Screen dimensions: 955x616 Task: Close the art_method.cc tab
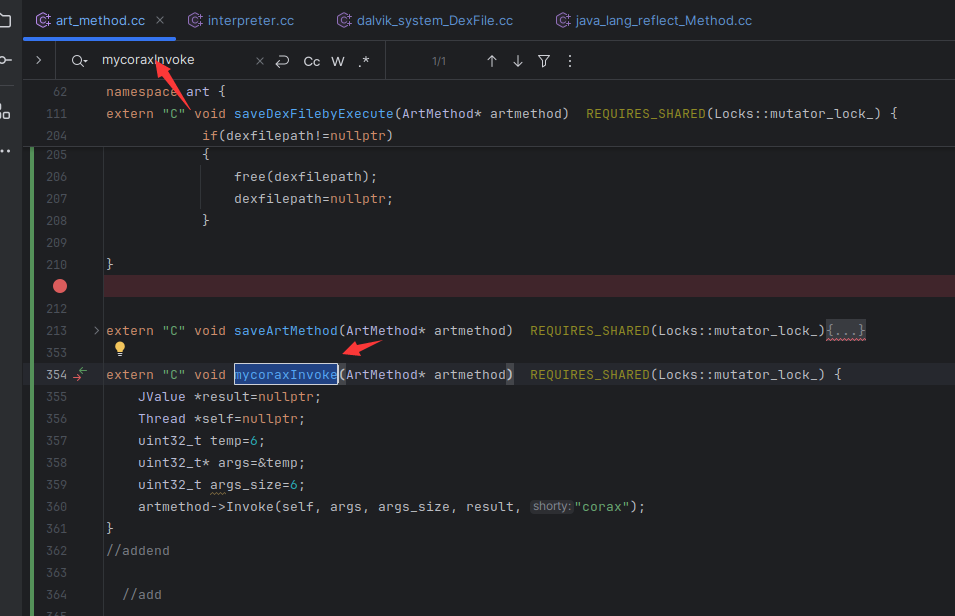click(160, 20)
